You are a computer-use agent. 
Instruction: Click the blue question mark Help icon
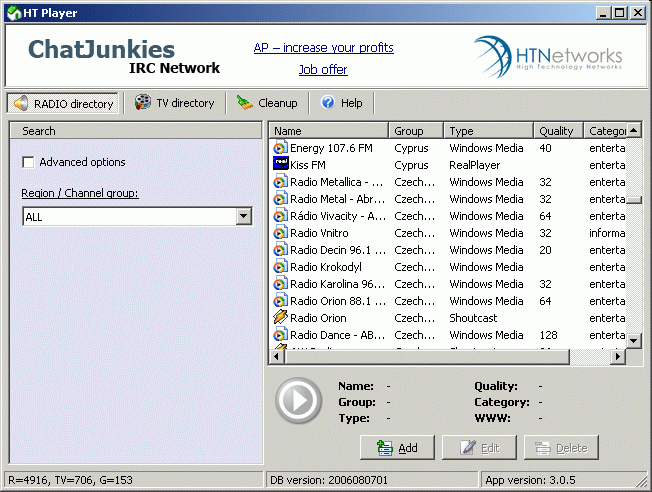pos(328,102)
